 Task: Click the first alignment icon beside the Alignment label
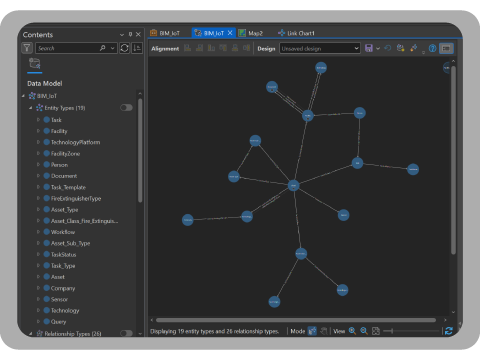pos(188,48)
